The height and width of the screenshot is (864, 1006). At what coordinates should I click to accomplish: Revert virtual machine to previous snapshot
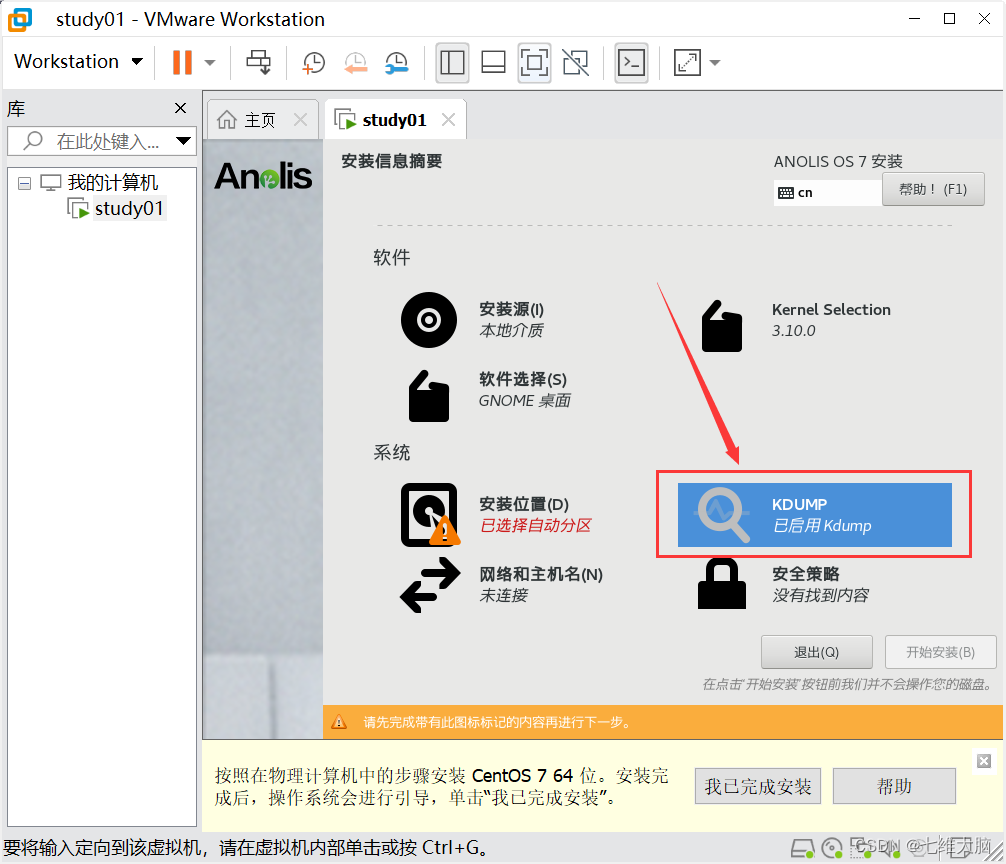(x=355, y=62)
